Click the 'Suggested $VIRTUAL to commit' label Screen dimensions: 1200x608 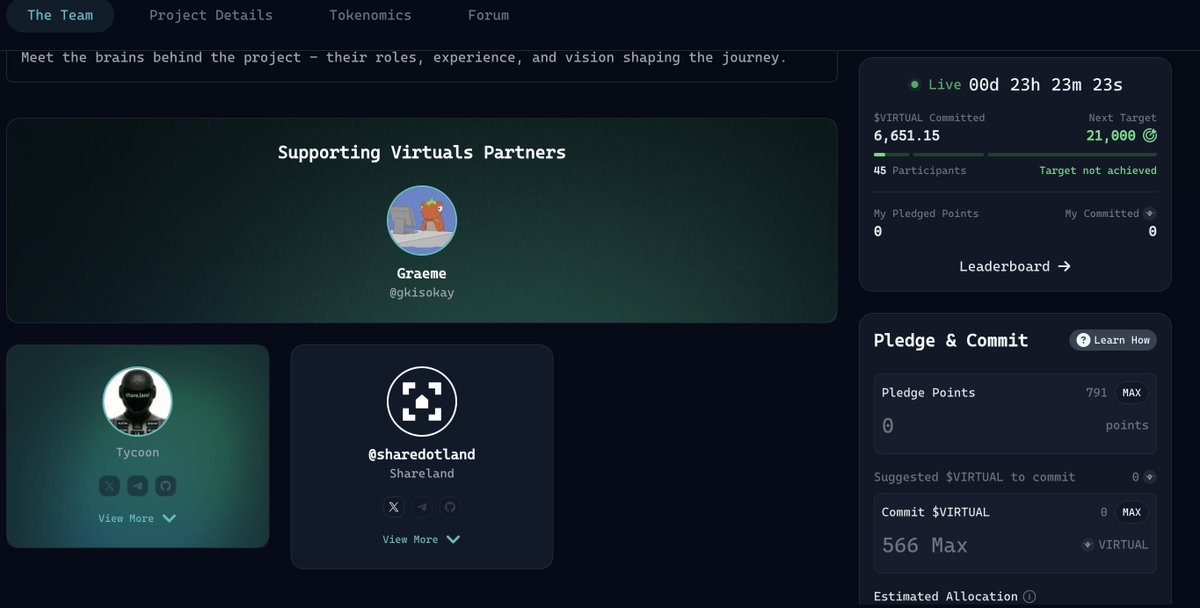pyautogui.click(x=974, y=477)
